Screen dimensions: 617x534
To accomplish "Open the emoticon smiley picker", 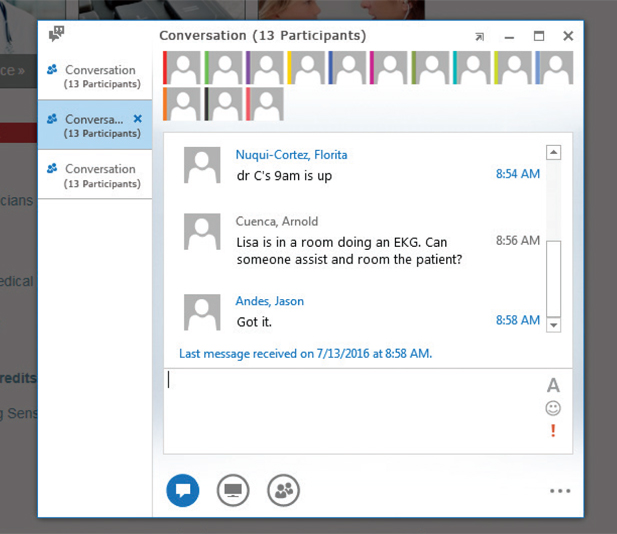I will 552,408.
